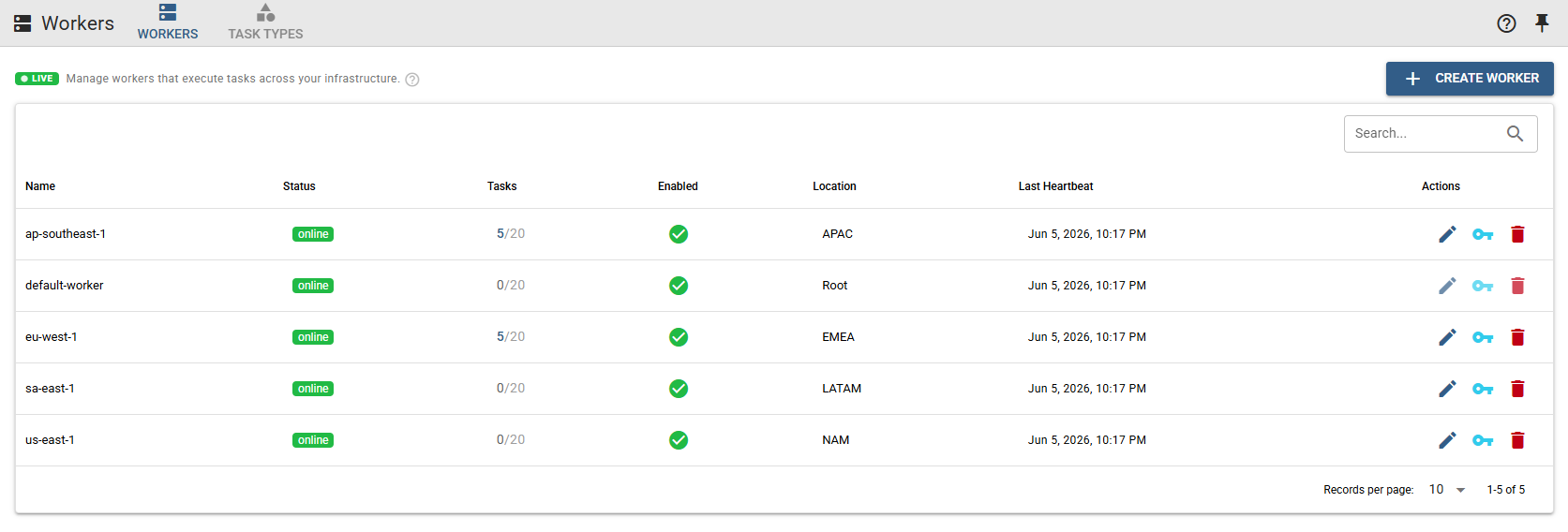
Task: Click the eu-west-1 name cell
Action: click(x=52, y=337)
